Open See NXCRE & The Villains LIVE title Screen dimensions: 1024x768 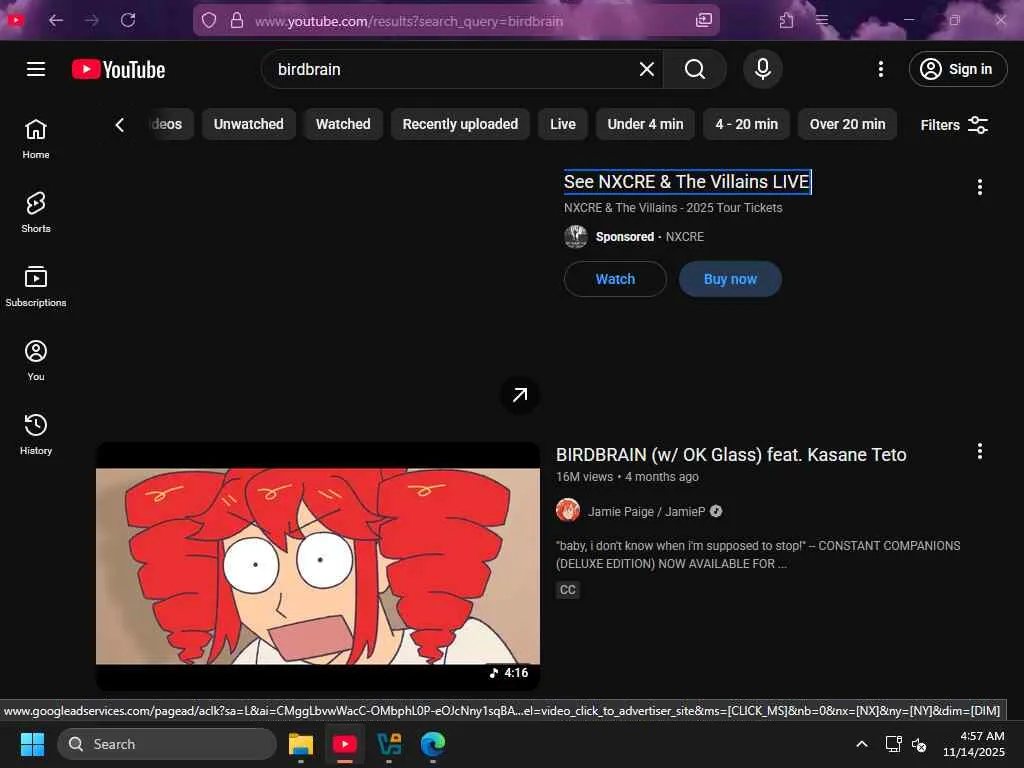point(687,182)
